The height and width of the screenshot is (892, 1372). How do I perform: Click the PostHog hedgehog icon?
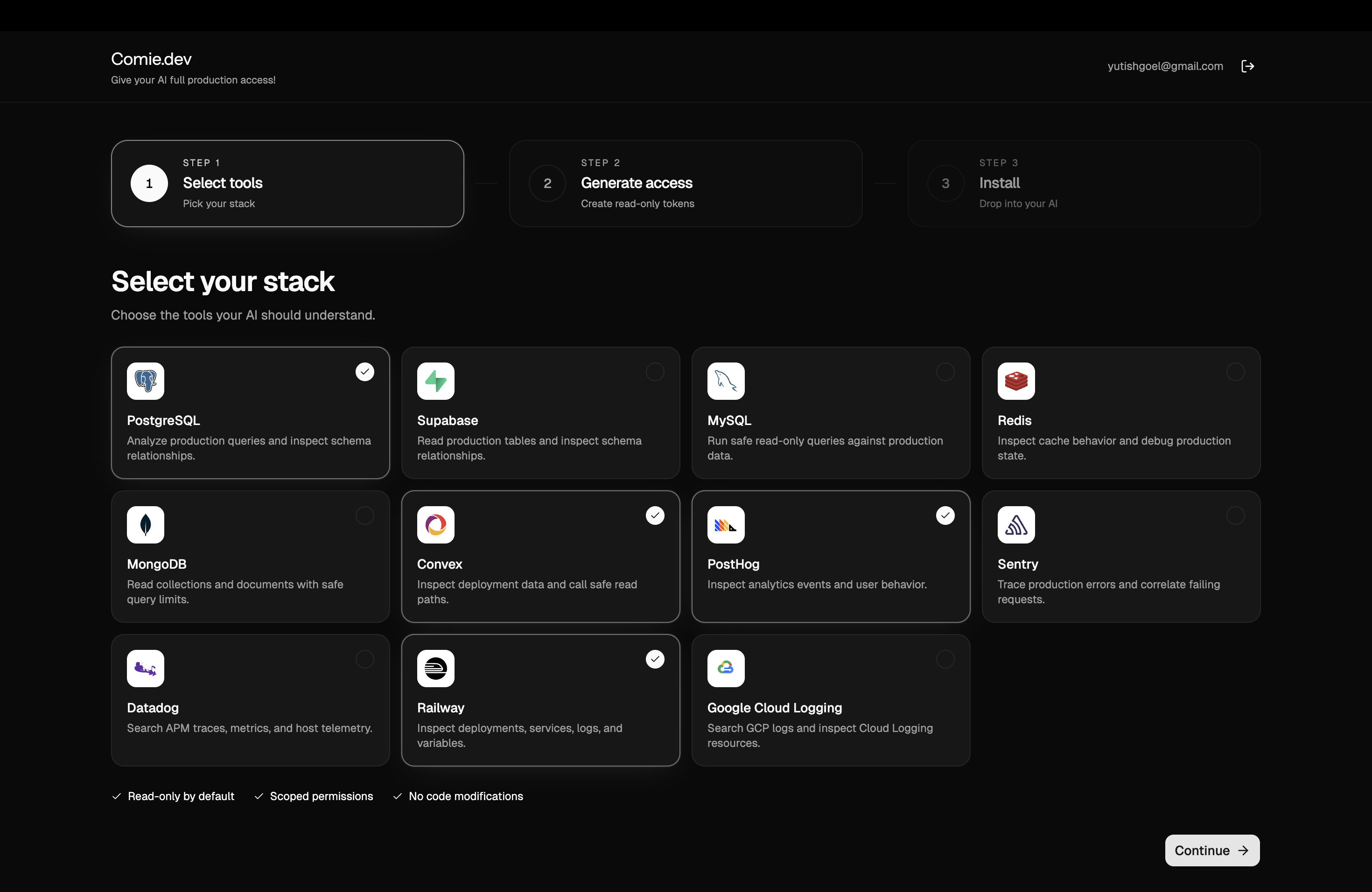[x=726, y=525]
